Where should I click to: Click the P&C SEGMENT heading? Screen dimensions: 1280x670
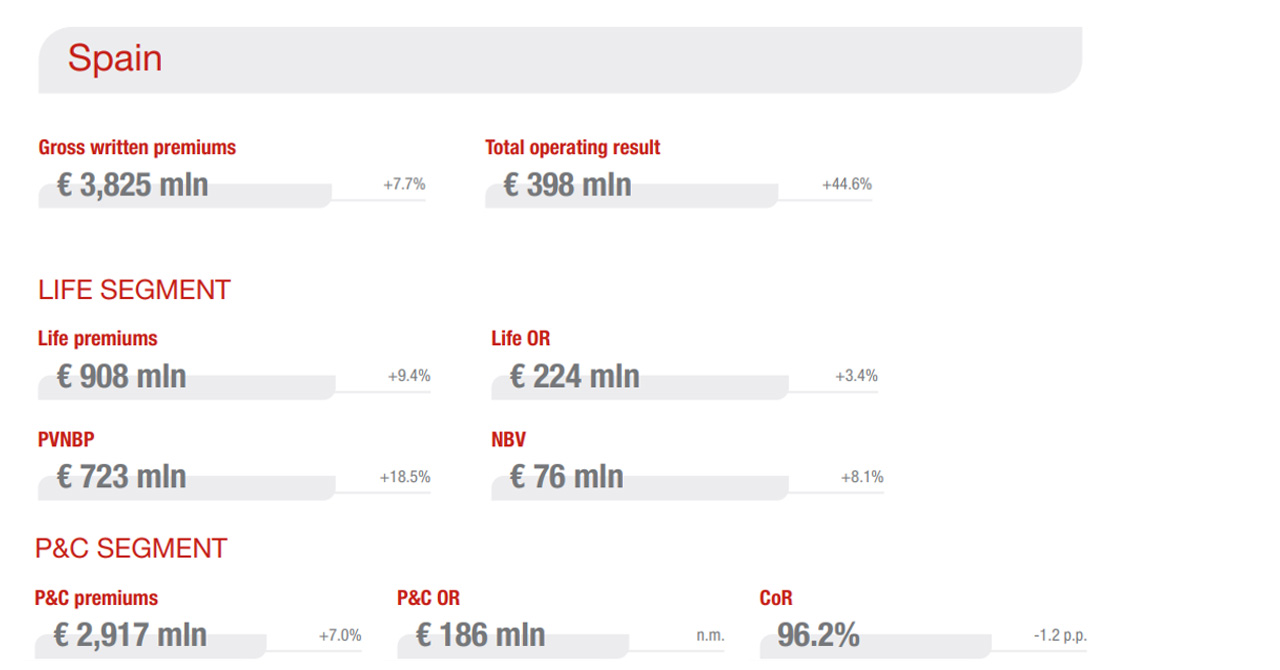131,549
